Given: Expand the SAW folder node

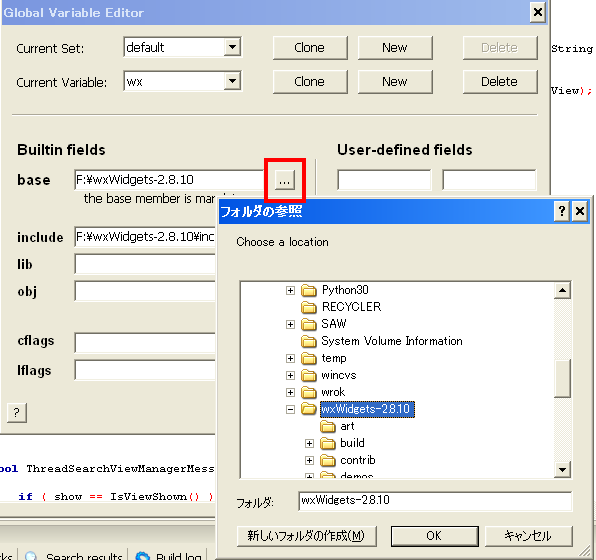Looking at the screenshot, I should (x=290, y=324).
